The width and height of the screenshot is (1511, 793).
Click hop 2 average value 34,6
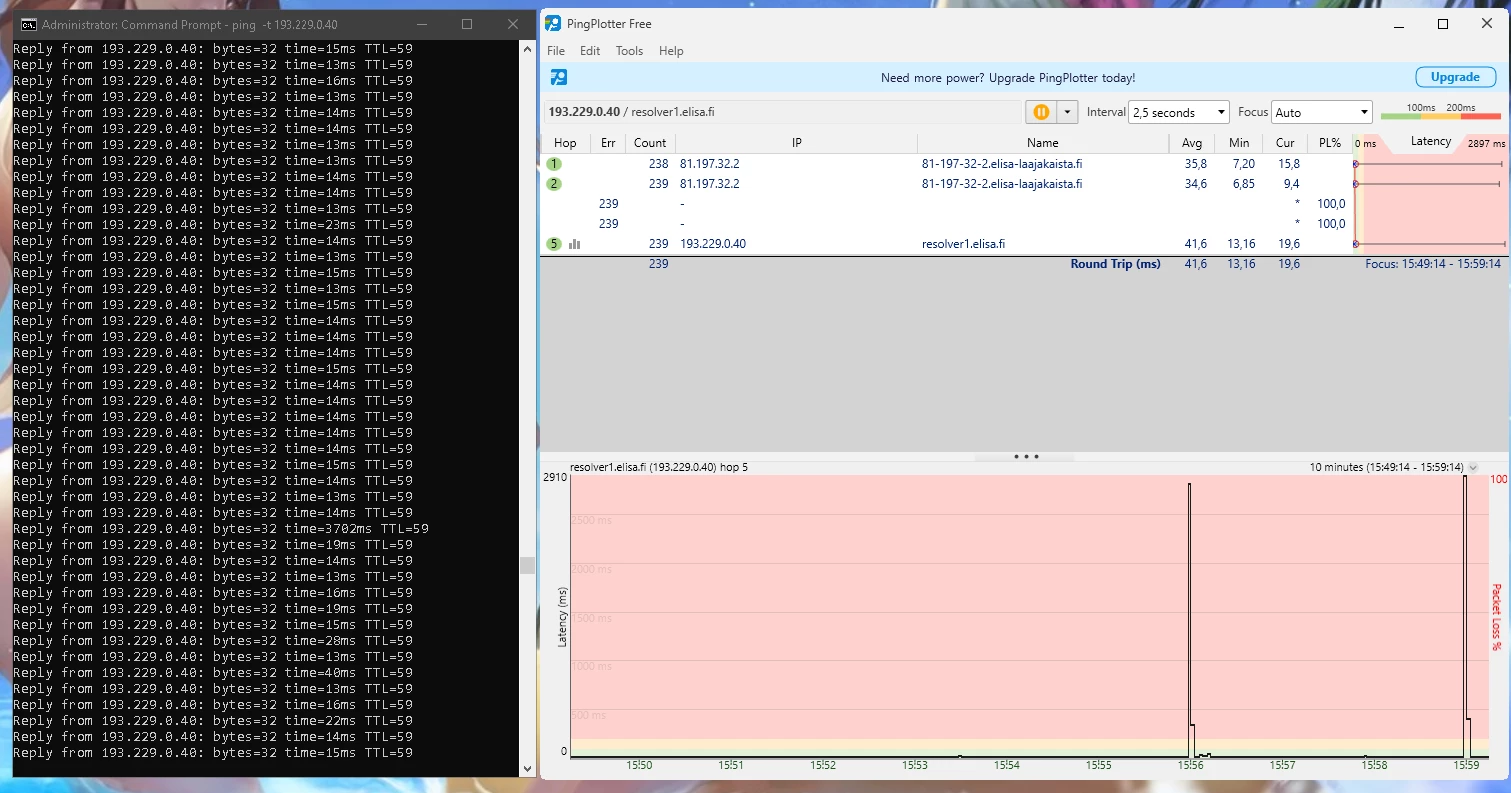click(1195, 184)
